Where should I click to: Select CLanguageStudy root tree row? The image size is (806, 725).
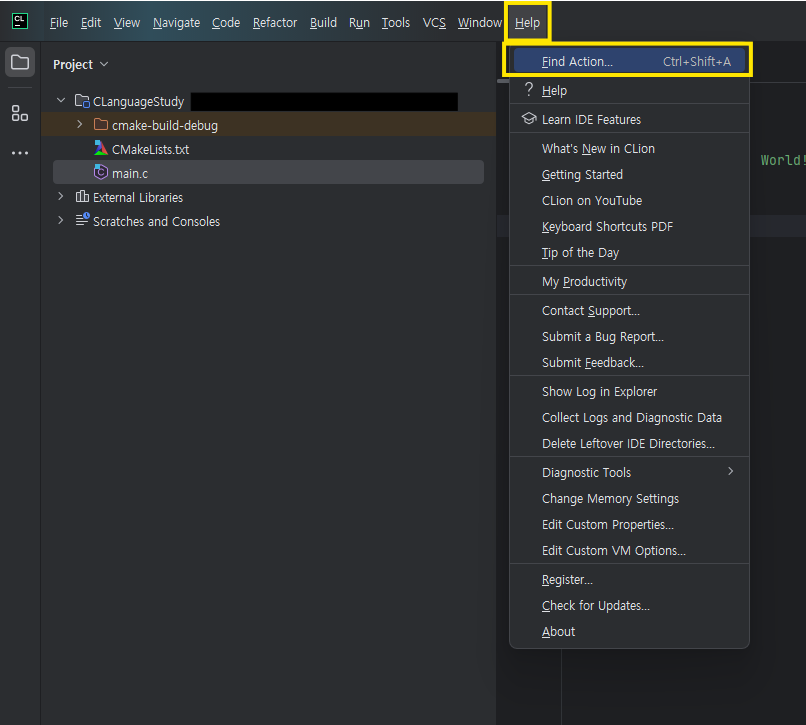(268, 101)
